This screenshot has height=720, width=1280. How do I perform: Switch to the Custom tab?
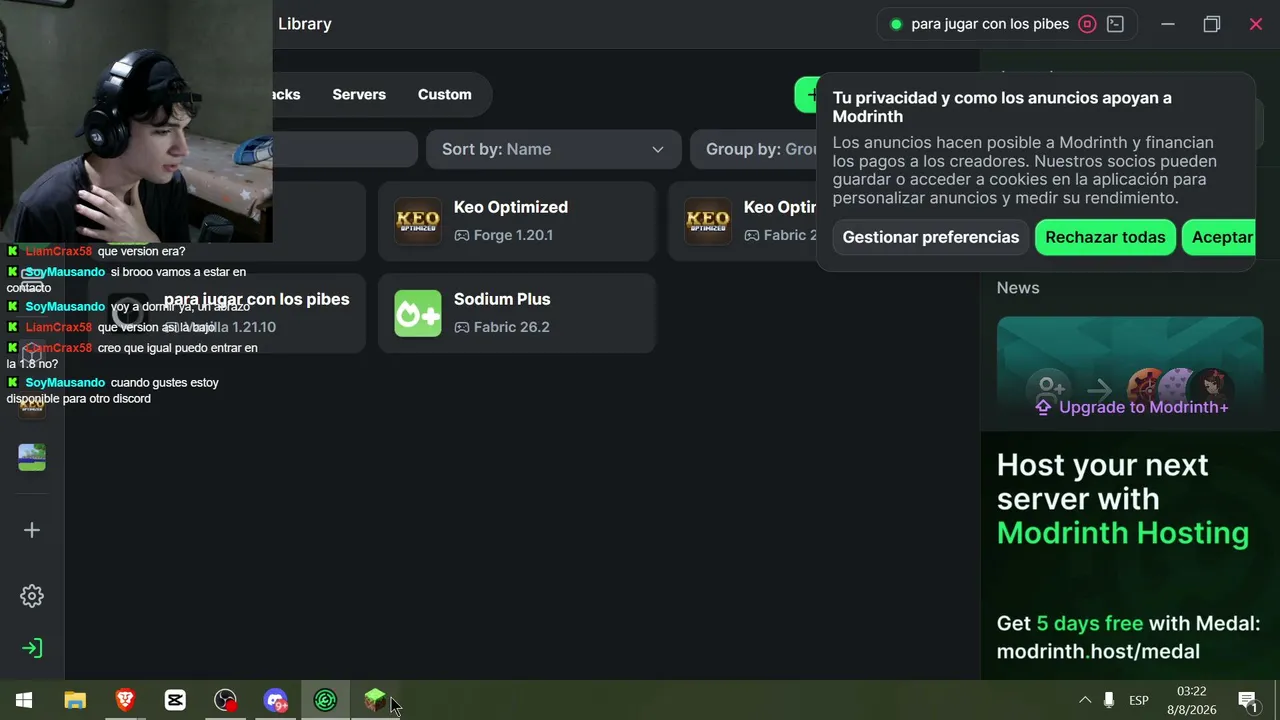coord(444,94)
